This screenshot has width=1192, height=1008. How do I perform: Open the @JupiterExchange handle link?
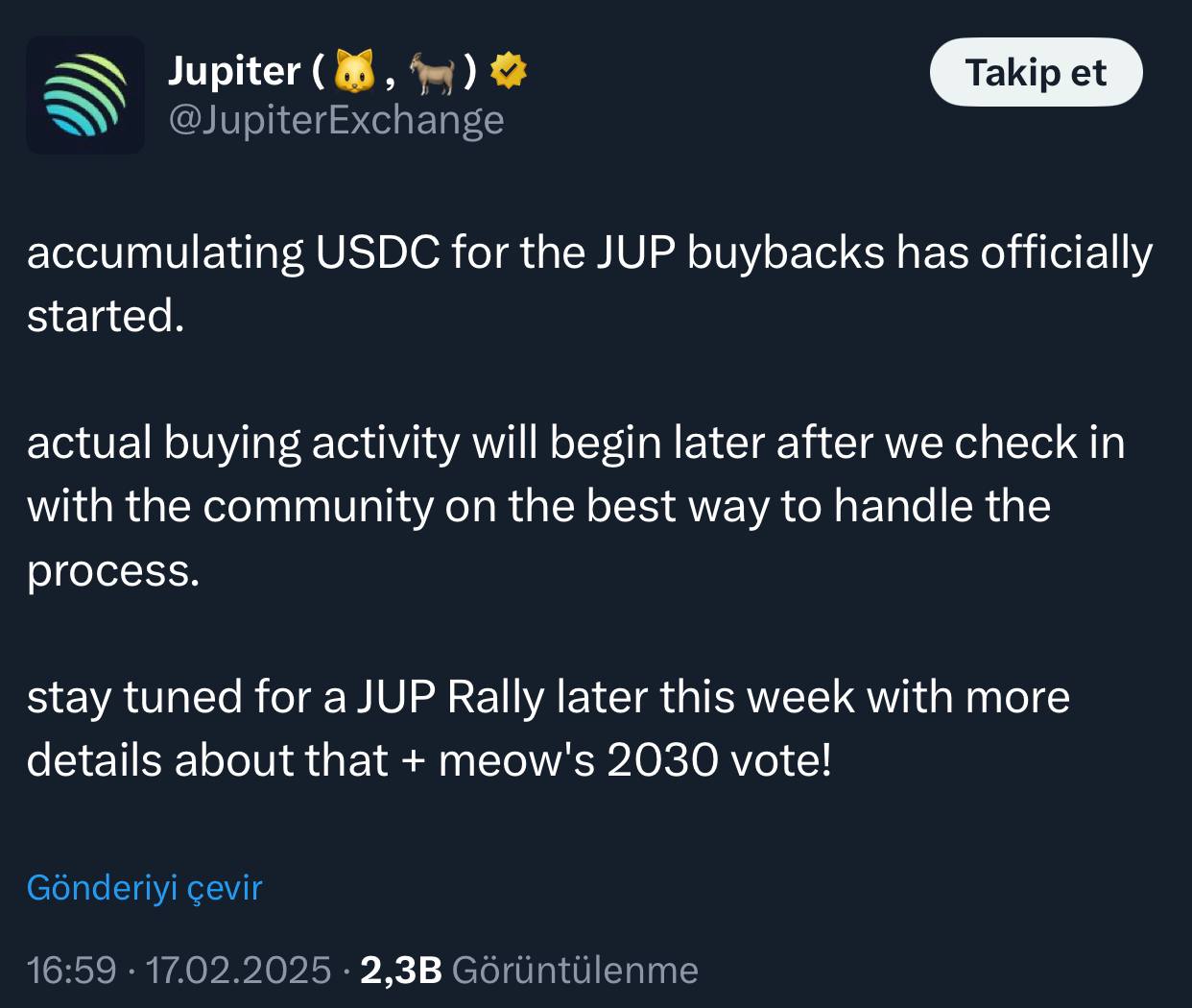tap(336, 120)
